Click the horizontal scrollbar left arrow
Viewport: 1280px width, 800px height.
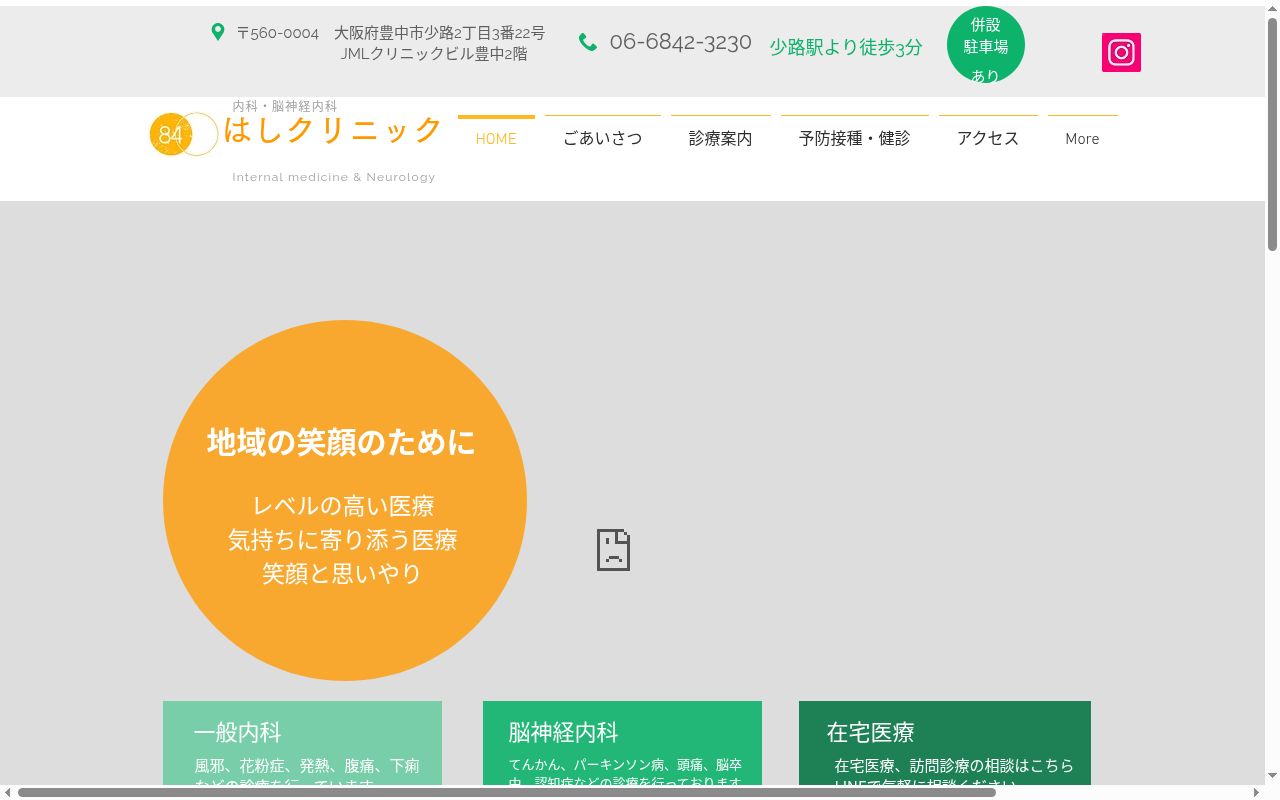8,793
